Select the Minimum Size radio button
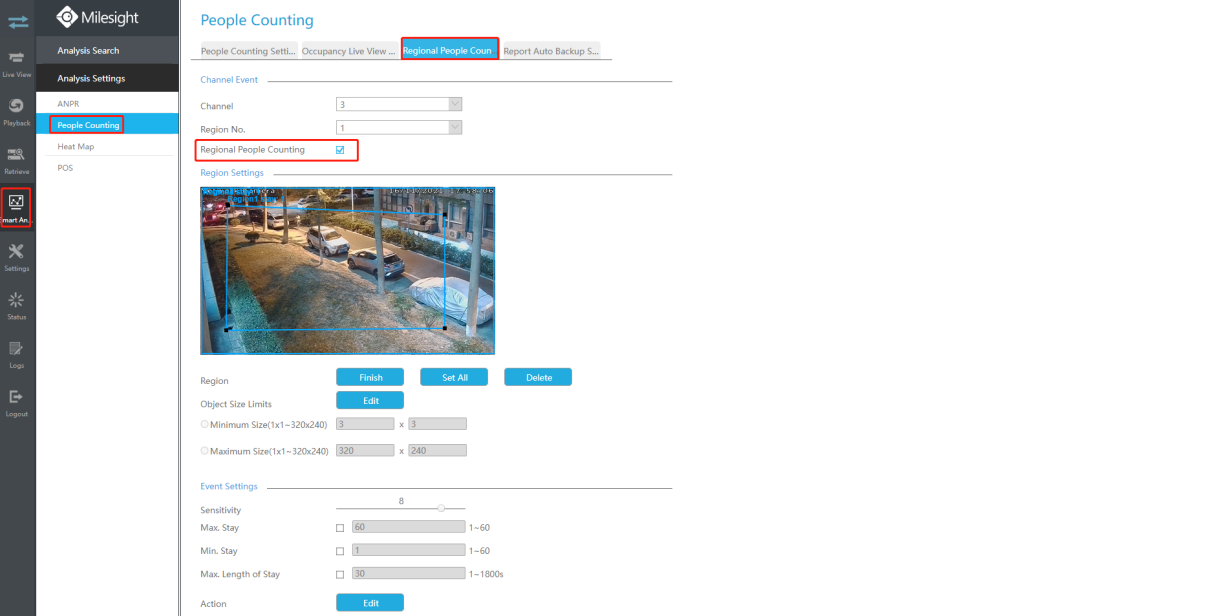Viewport: 1216px width, 616px height. coord(205,425)
